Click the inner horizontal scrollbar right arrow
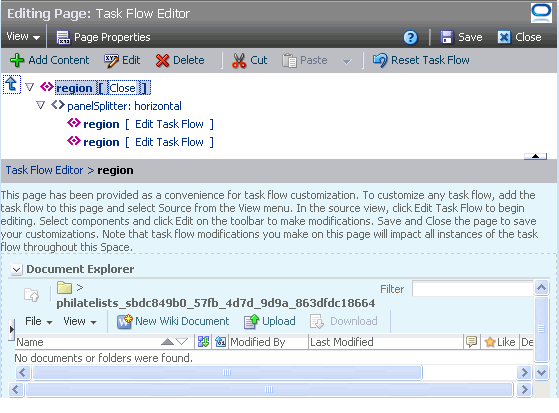 click(524, 373)
